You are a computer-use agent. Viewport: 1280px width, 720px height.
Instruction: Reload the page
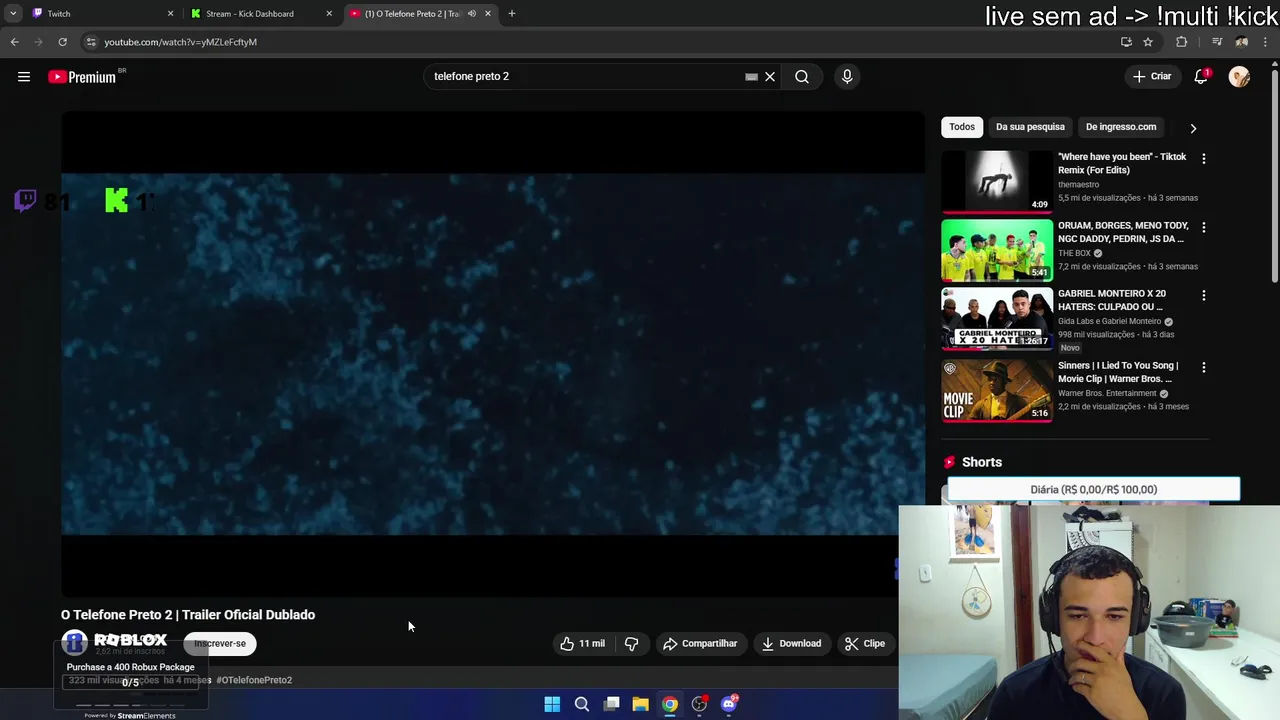(62, 42)
